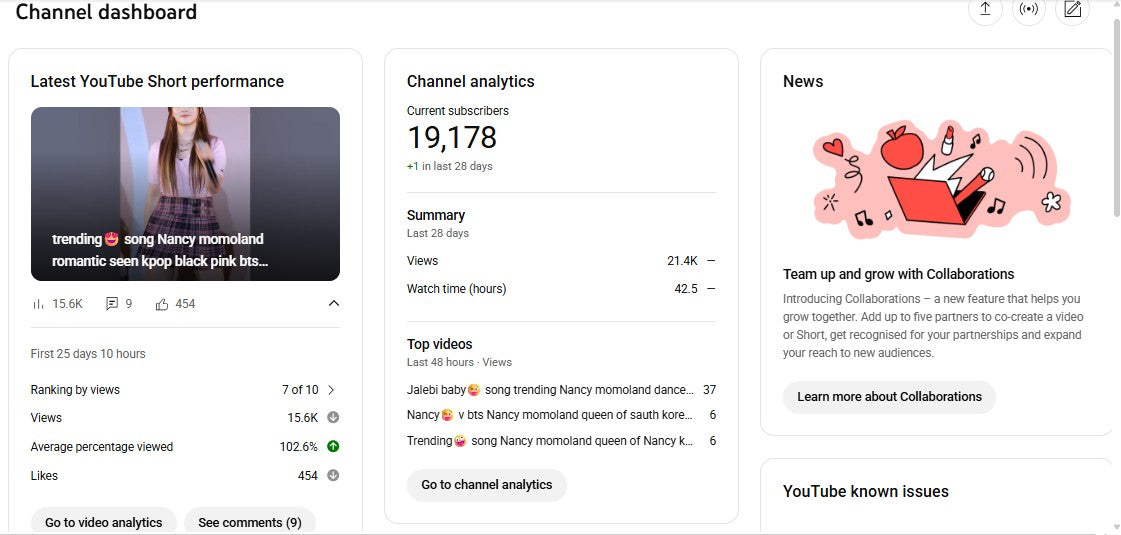Screen dimensions: 1121x535
Task: Open the Nancy v bts top video link
Action: (549, 415)
